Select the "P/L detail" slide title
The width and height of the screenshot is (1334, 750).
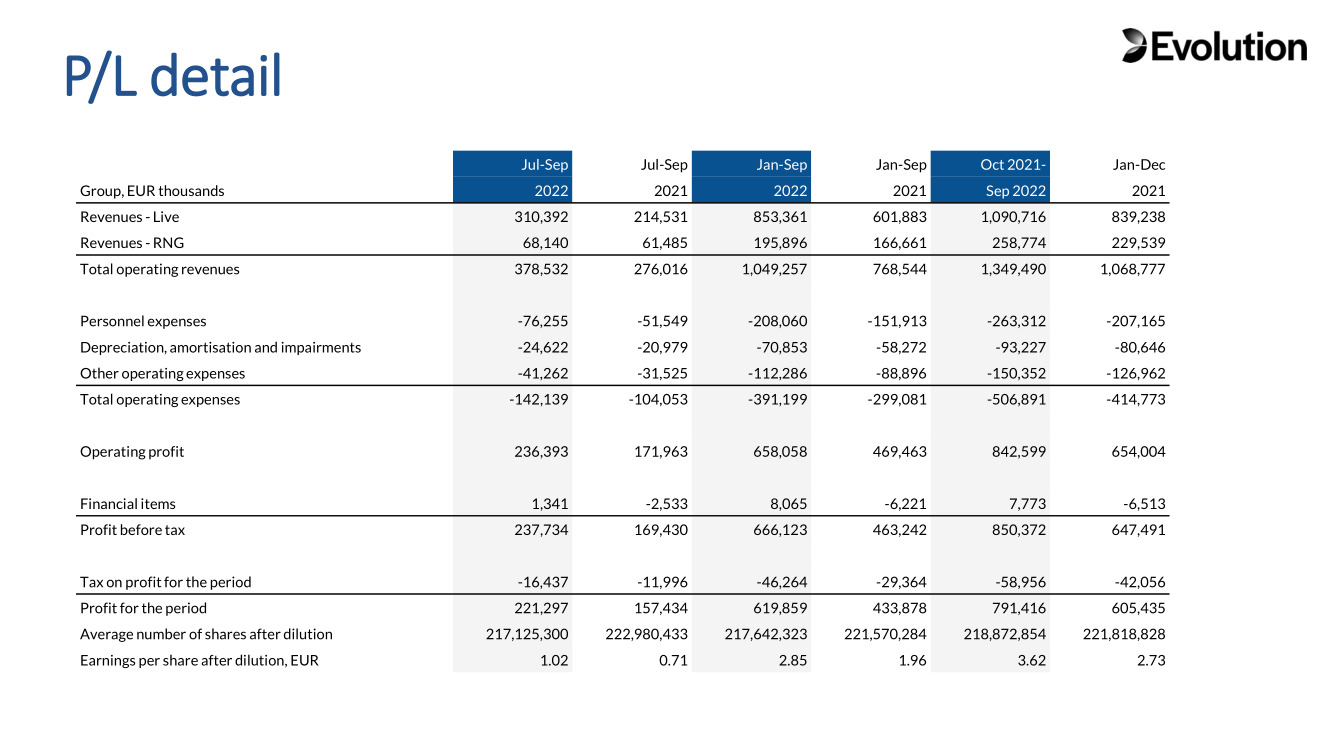pyautogui.click(x=173, y=77)
